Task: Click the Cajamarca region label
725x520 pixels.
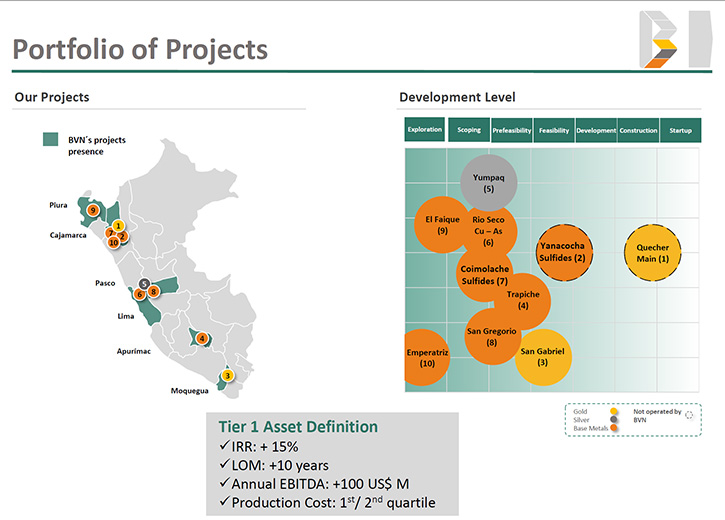Action: (68, 235)
